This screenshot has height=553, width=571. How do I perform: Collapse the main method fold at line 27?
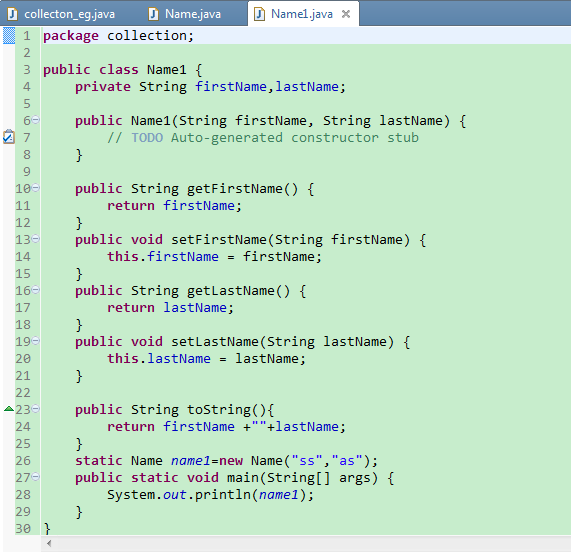(x=35, y=477)
